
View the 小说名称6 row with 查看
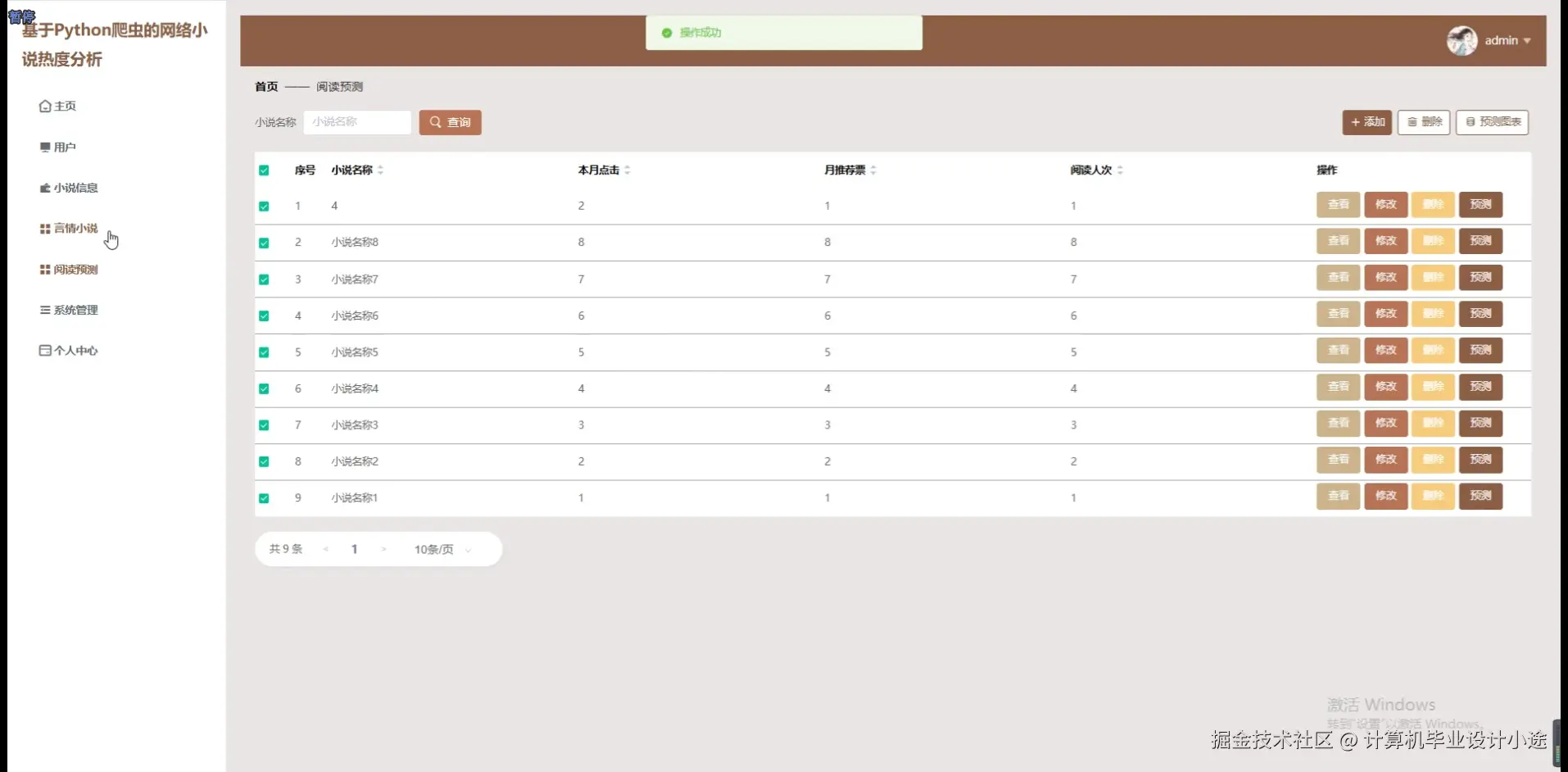(x=1339, y=314)
